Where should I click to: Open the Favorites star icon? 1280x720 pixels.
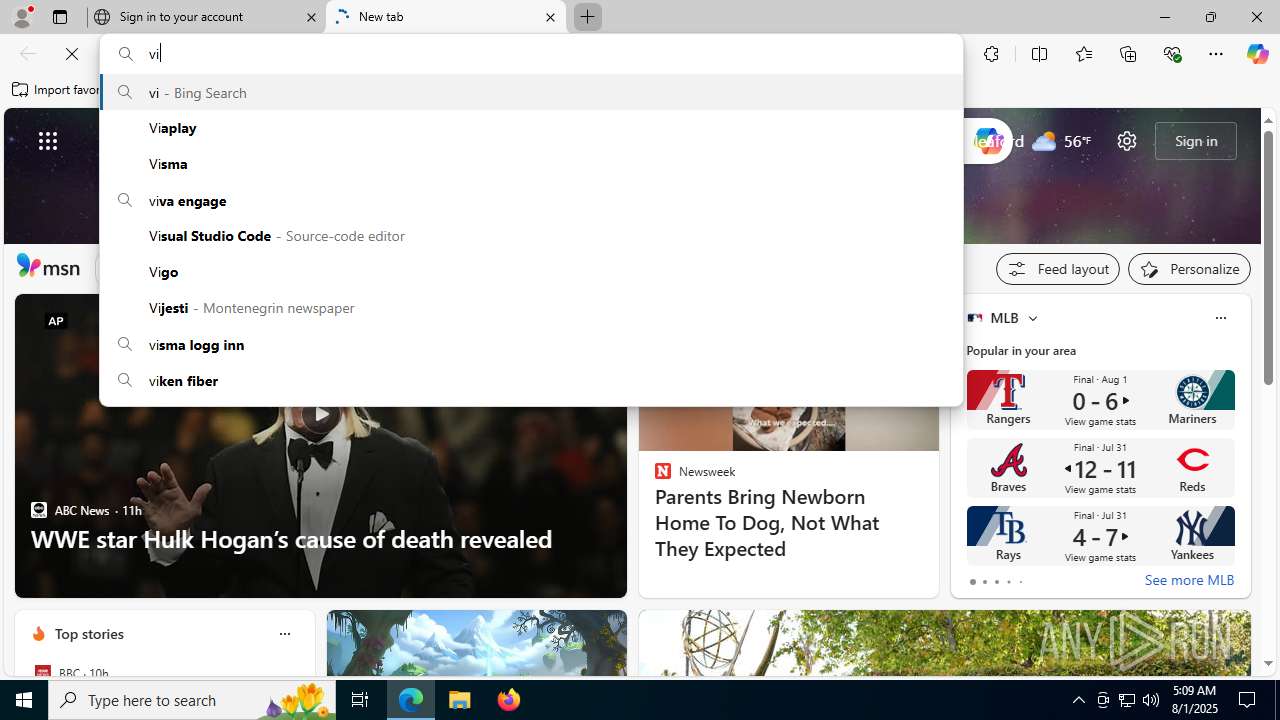1083,54
